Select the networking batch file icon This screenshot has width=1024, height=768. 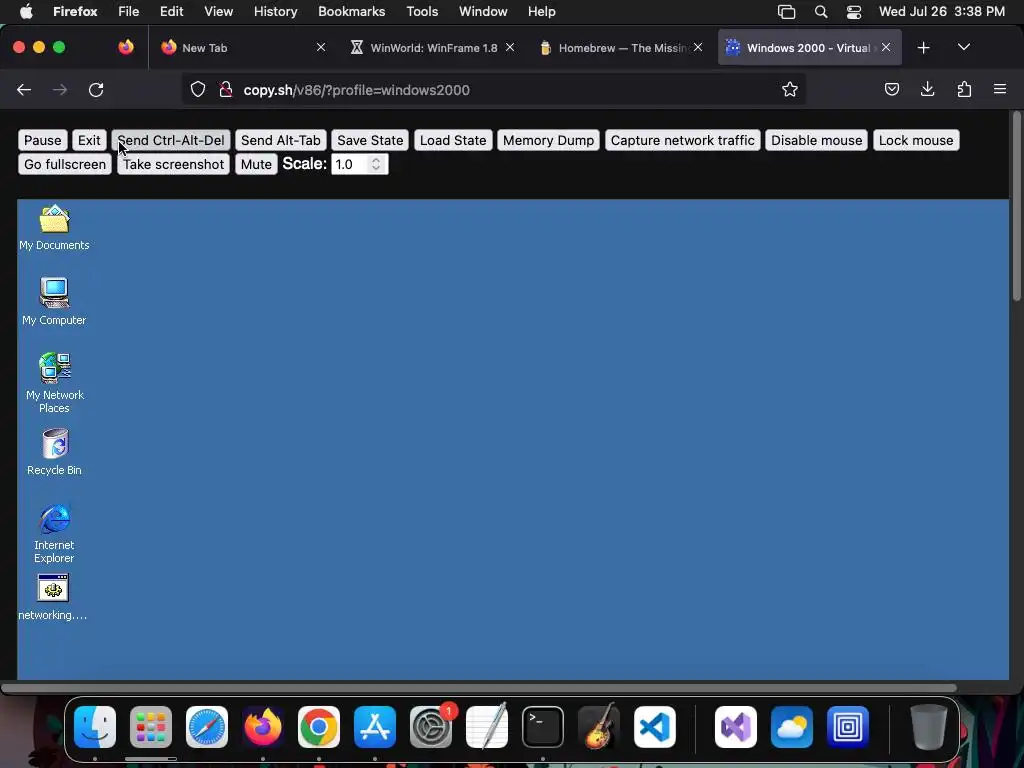53,597
